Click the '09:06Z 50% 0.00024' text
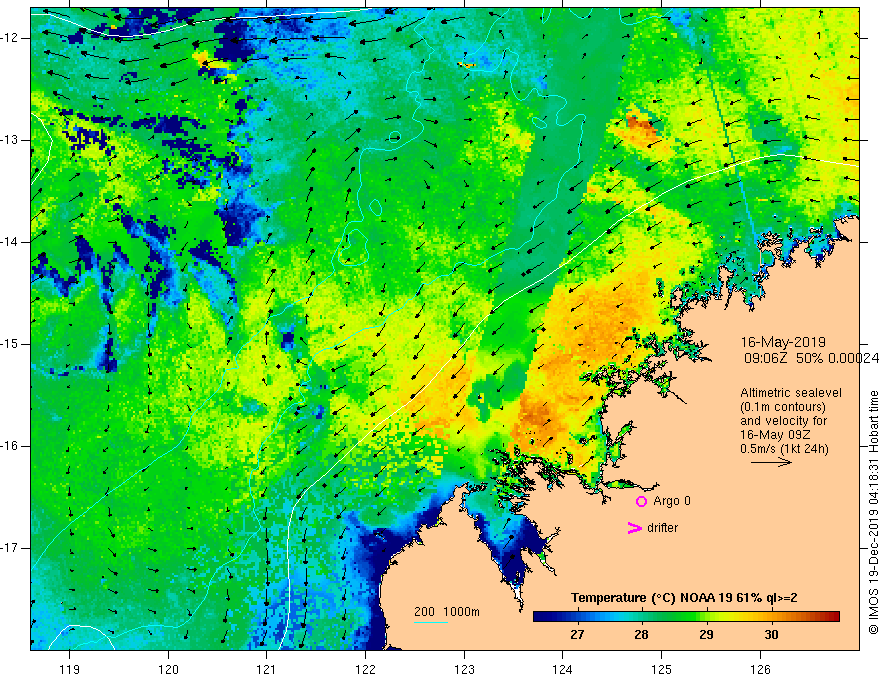 pos(811,358)
